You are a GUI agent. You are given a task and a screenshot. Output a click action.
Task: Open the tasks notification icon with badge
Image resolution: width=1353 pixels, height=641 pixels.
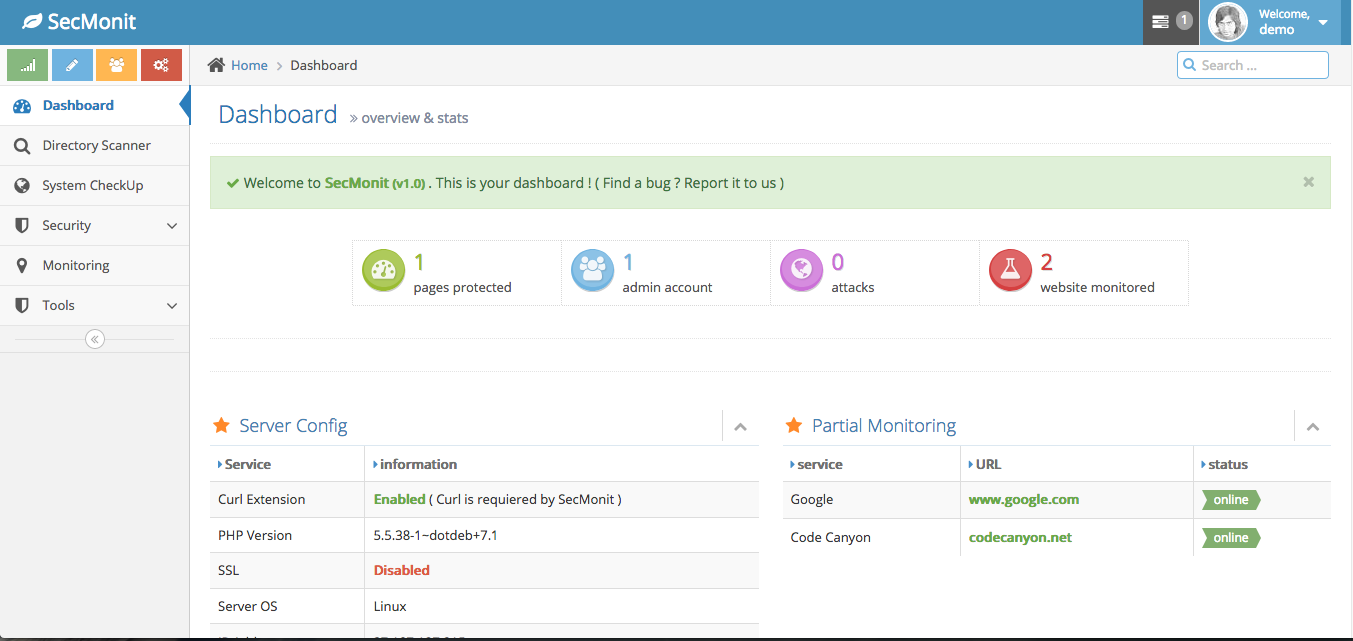pyautogui.click(x=1171, y=21)
